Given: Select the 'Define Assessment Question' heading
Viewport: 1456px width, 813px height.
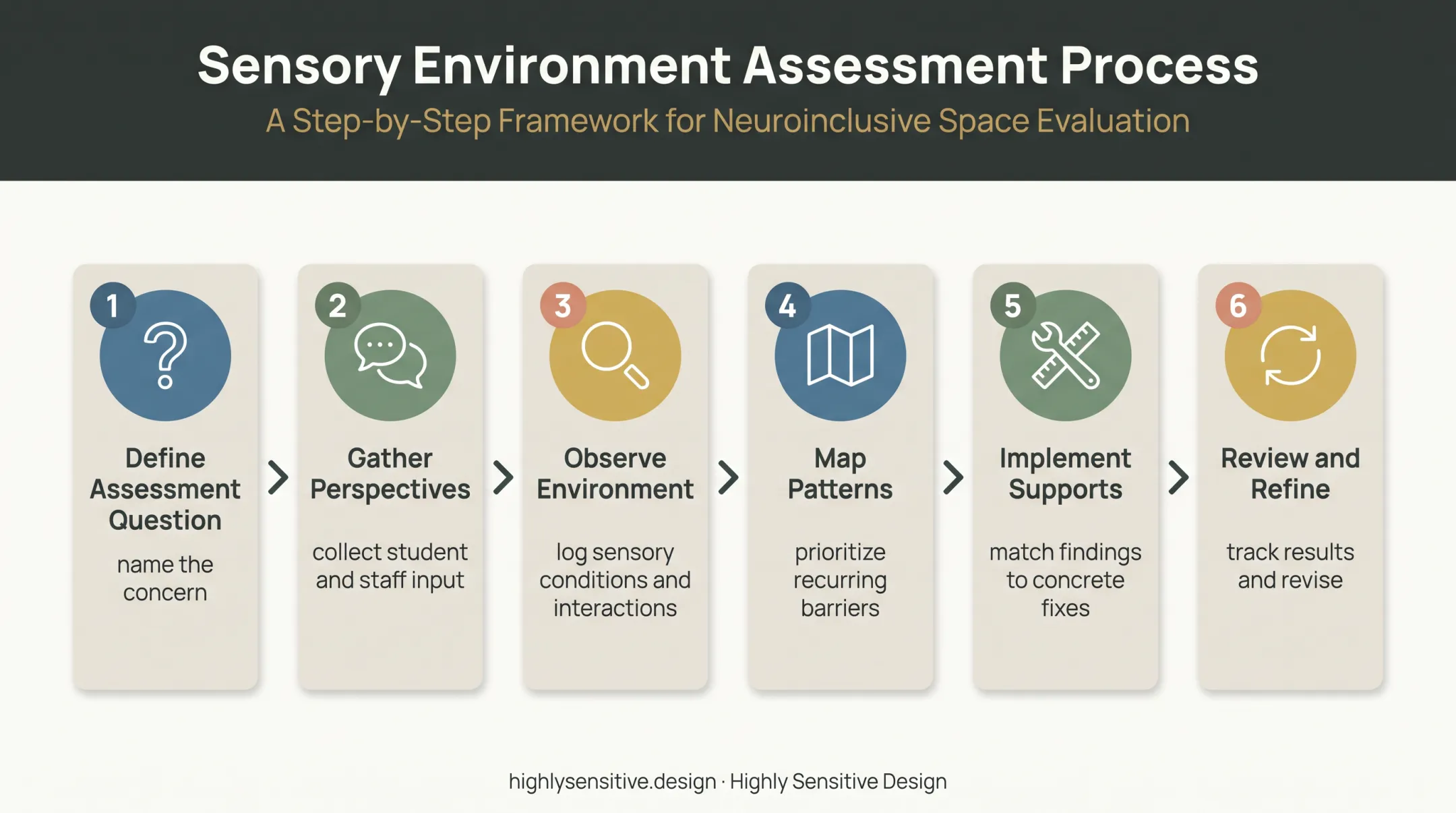Looking at the screenshot, I should pos(165,489).
